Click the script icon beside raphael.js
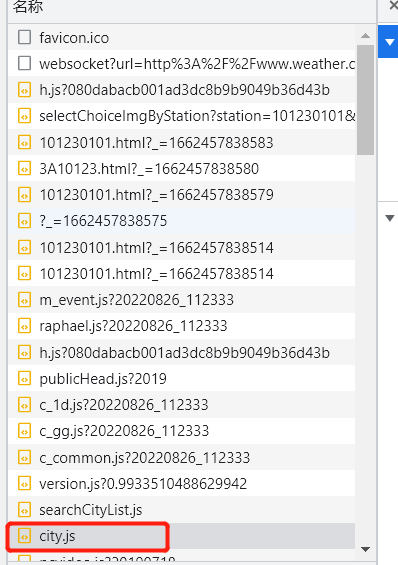 pyautogui.click(x=24, y=326)
